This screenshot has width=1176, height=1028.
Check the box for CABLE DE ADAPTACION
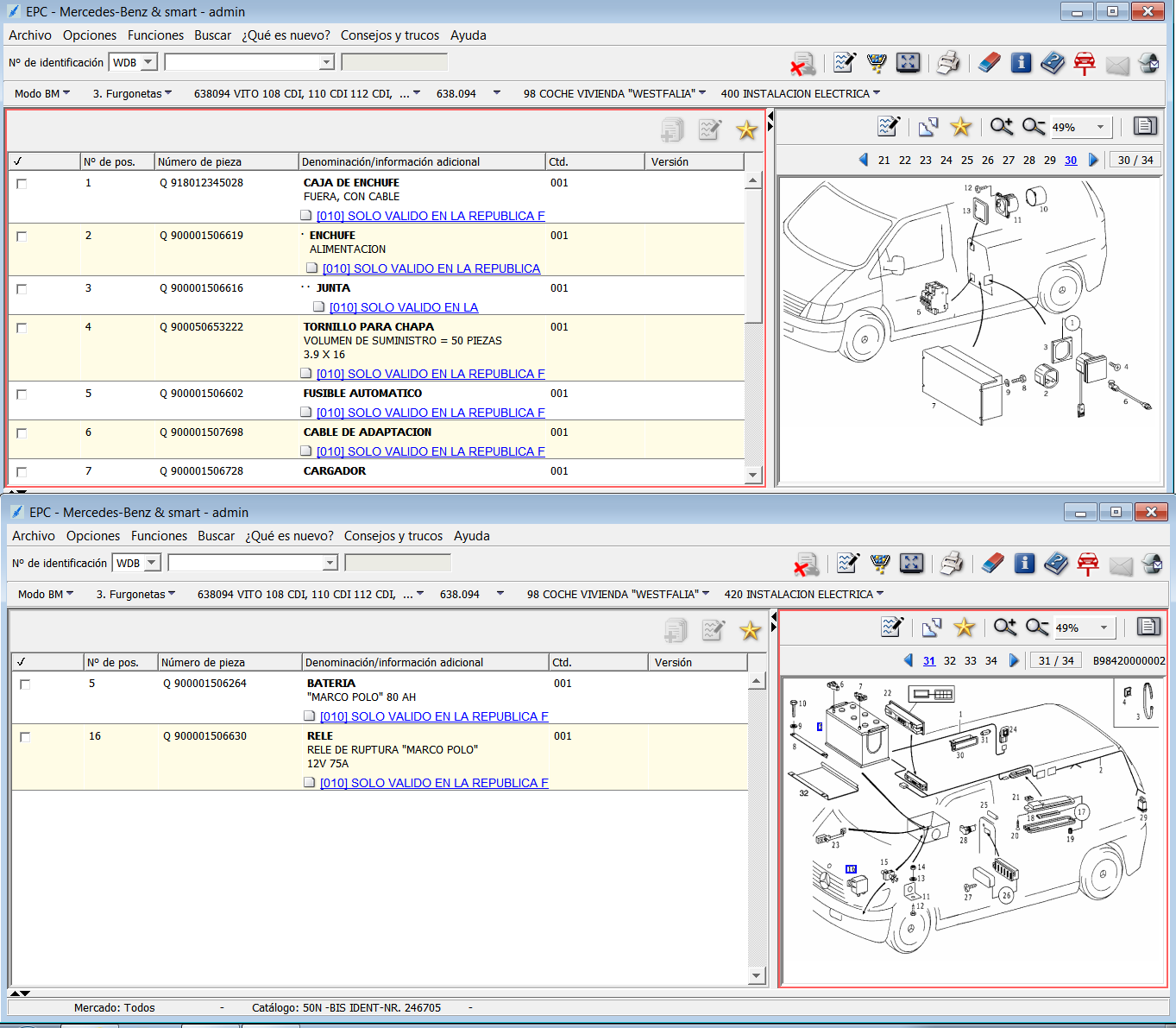22,433
